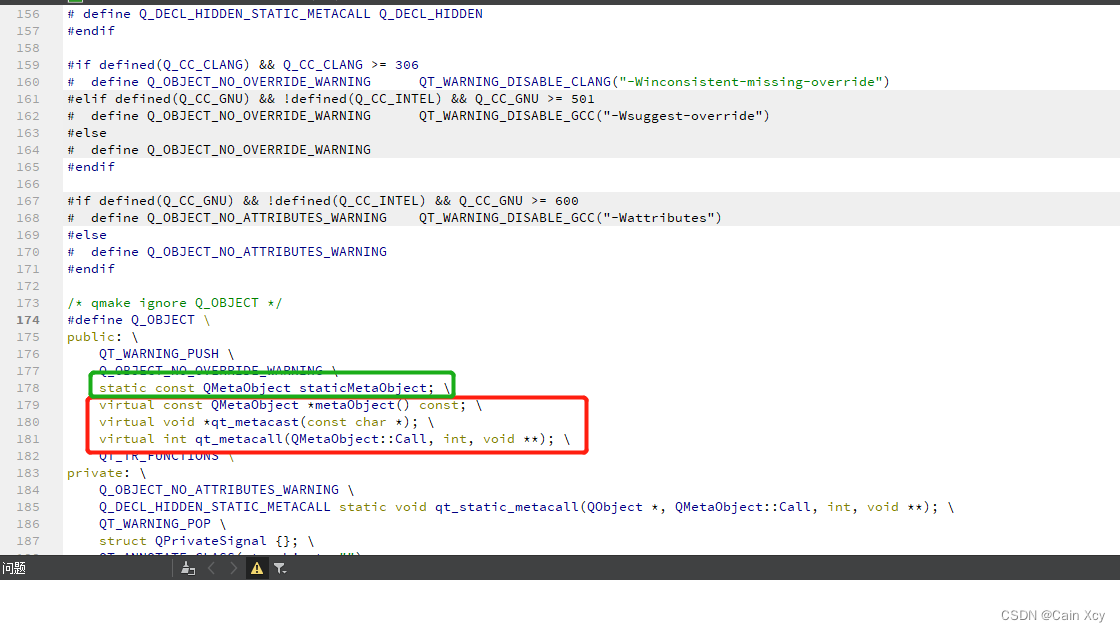The image size is (1120, 632).
Task: Click 'Q_OBJECT_NO_ATTRIBUTES_WARNING' on line 170
Action: 266,252
